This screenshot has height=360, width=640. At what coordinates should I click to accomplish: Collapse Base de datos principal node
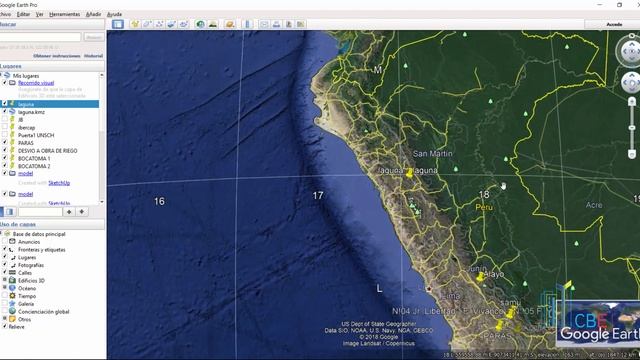coord(1,234)
